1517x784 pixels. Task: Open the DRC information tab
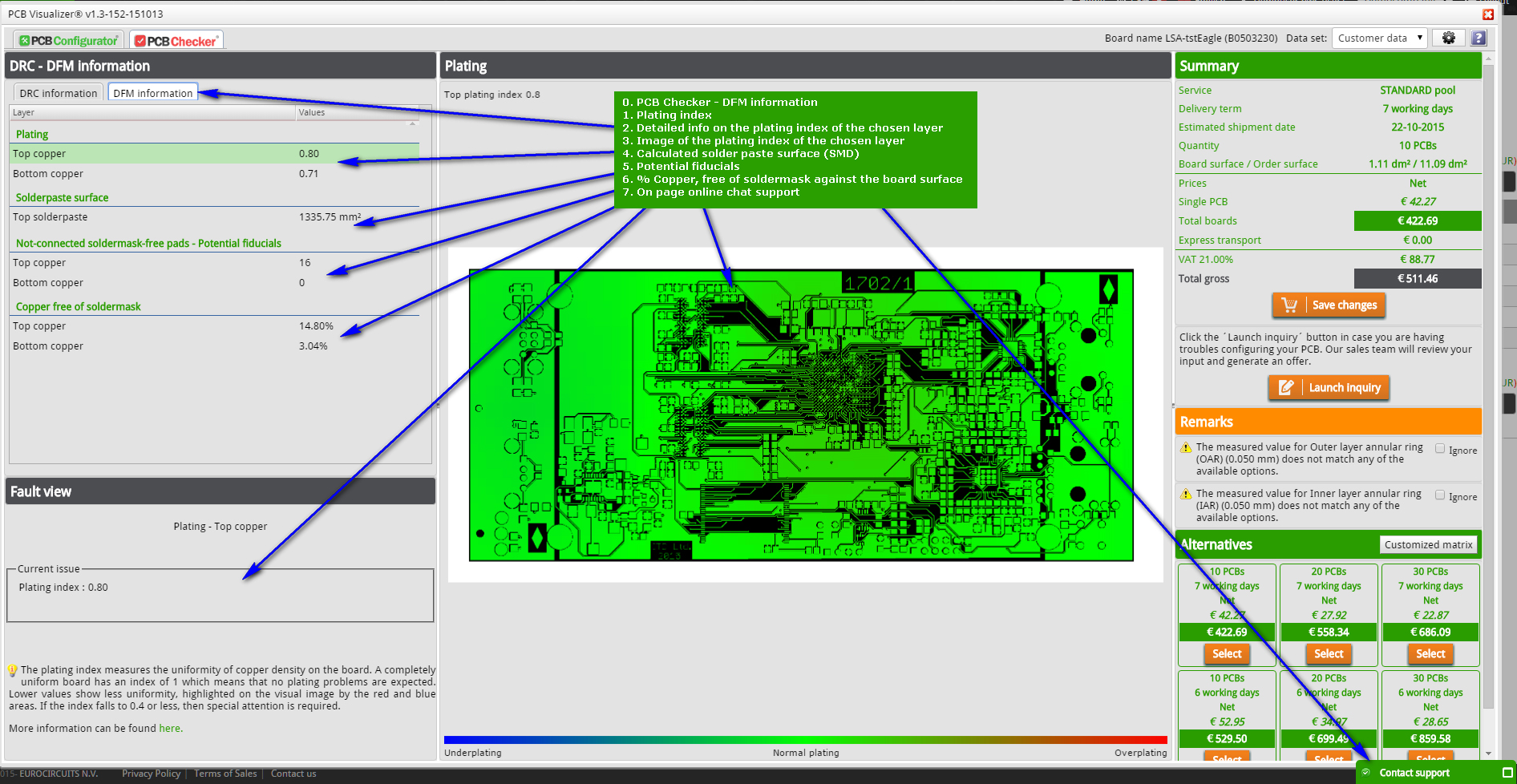pos(58,93)
